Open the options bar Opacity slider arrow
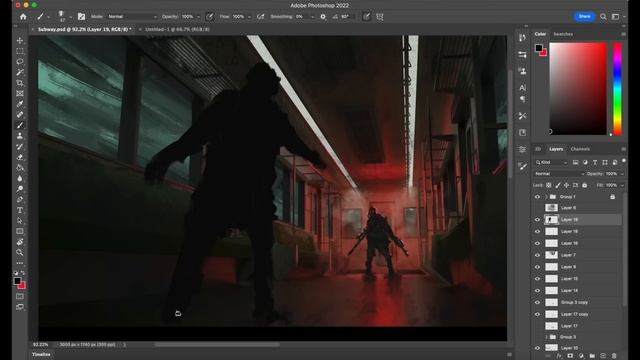This screenshot has width=640, height=360. click(x=198, y=17)
